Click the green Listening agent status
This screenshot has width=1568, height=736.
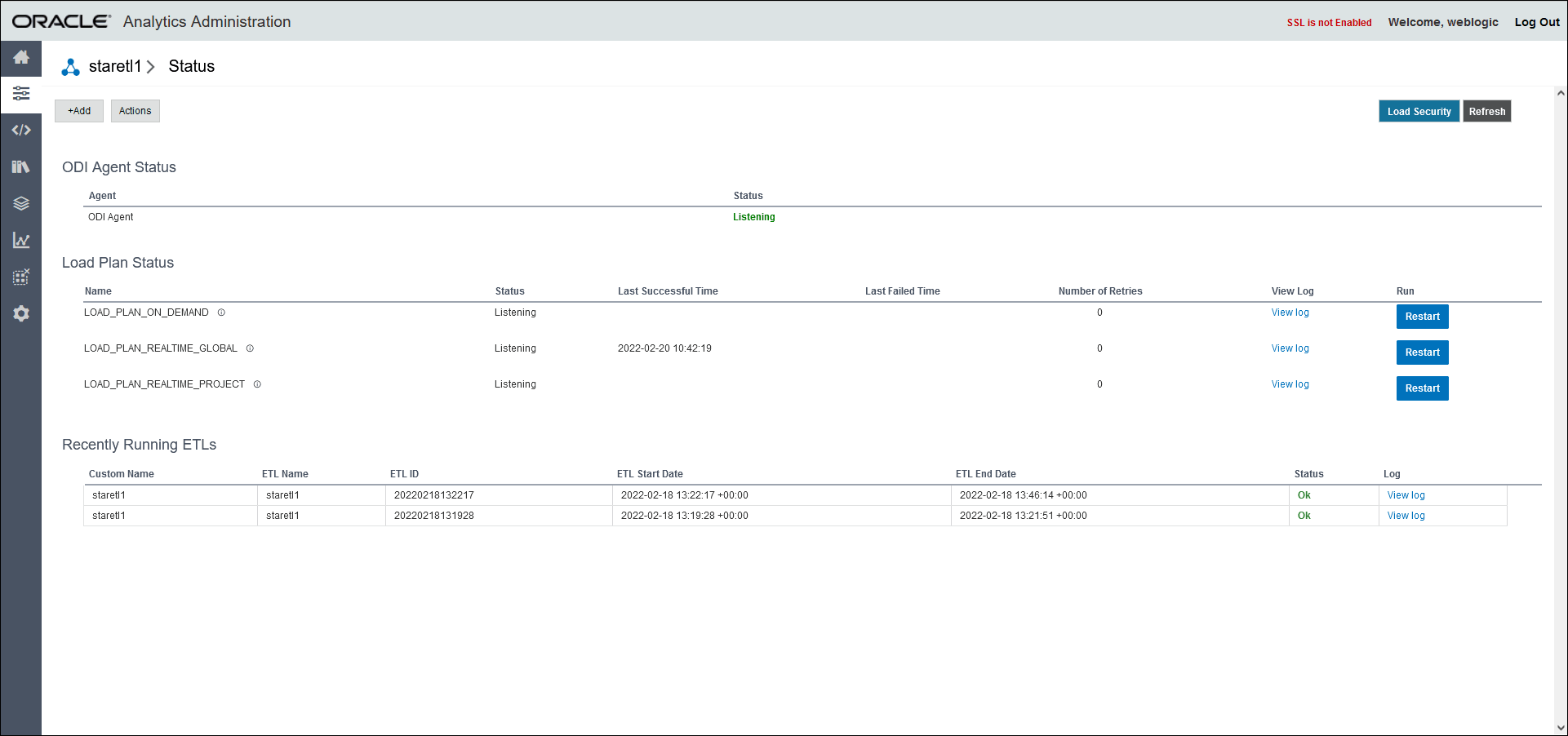[753, 217]
